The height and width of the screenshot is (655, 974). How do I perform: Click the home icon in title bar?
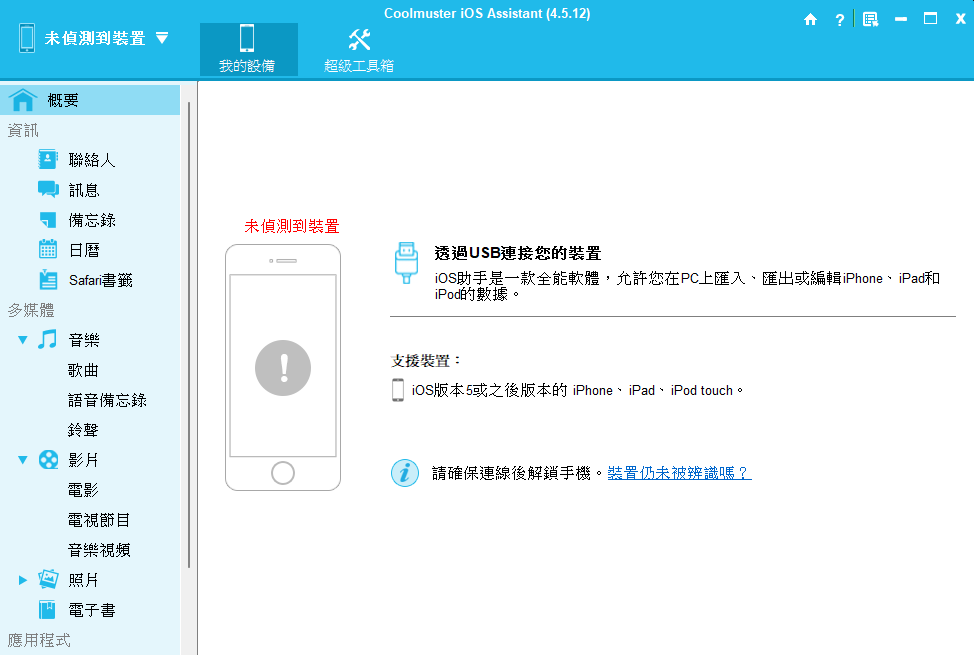tap(810, 19)
